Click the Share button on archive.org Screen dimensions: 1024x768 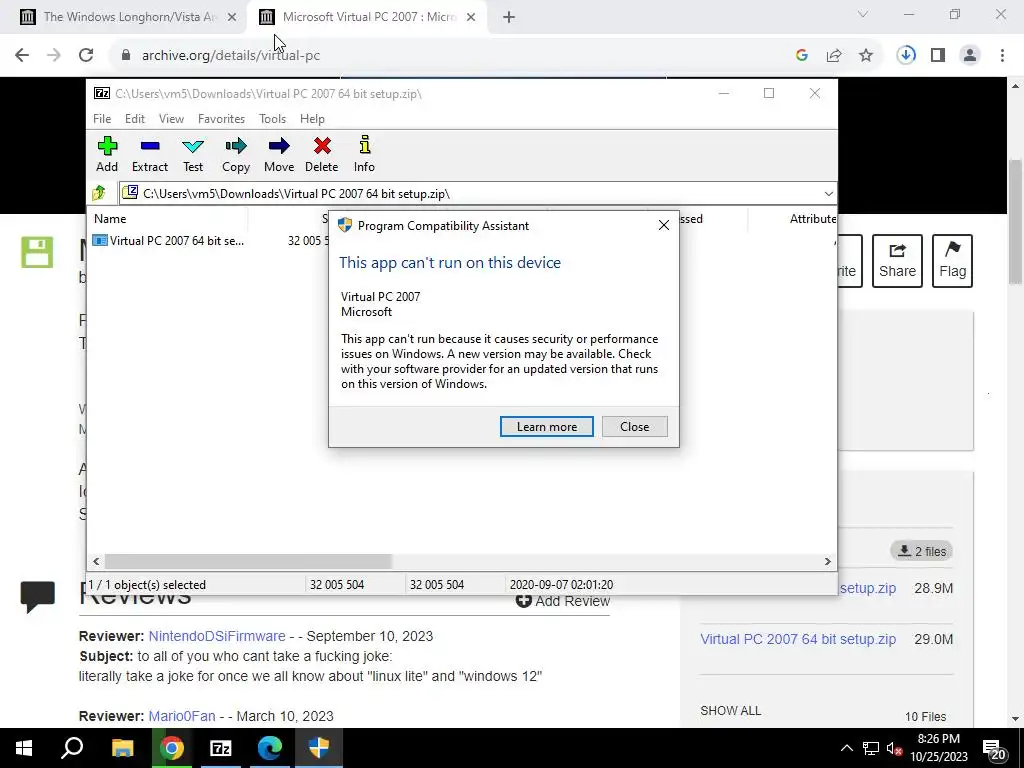pyautogui.click(x=897, y=261)
